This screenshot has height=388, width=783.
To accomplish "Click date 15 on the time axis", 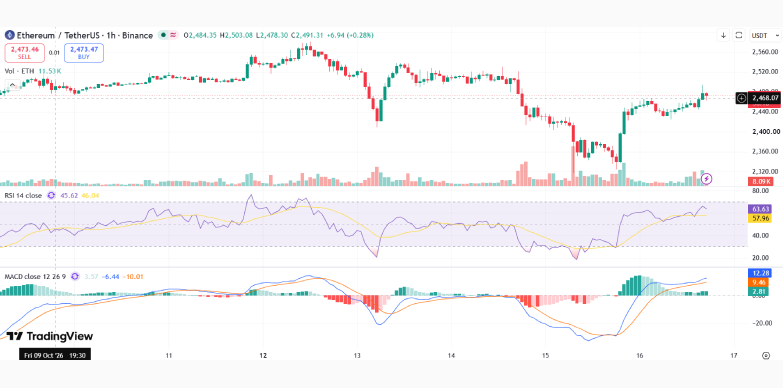I will 545,356.
